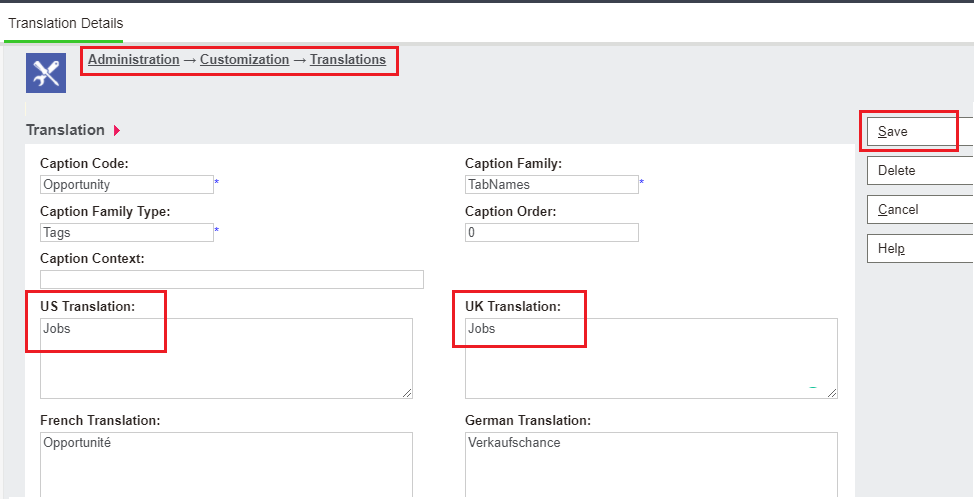Click in the French Translation text area

[x=226, y=465]
